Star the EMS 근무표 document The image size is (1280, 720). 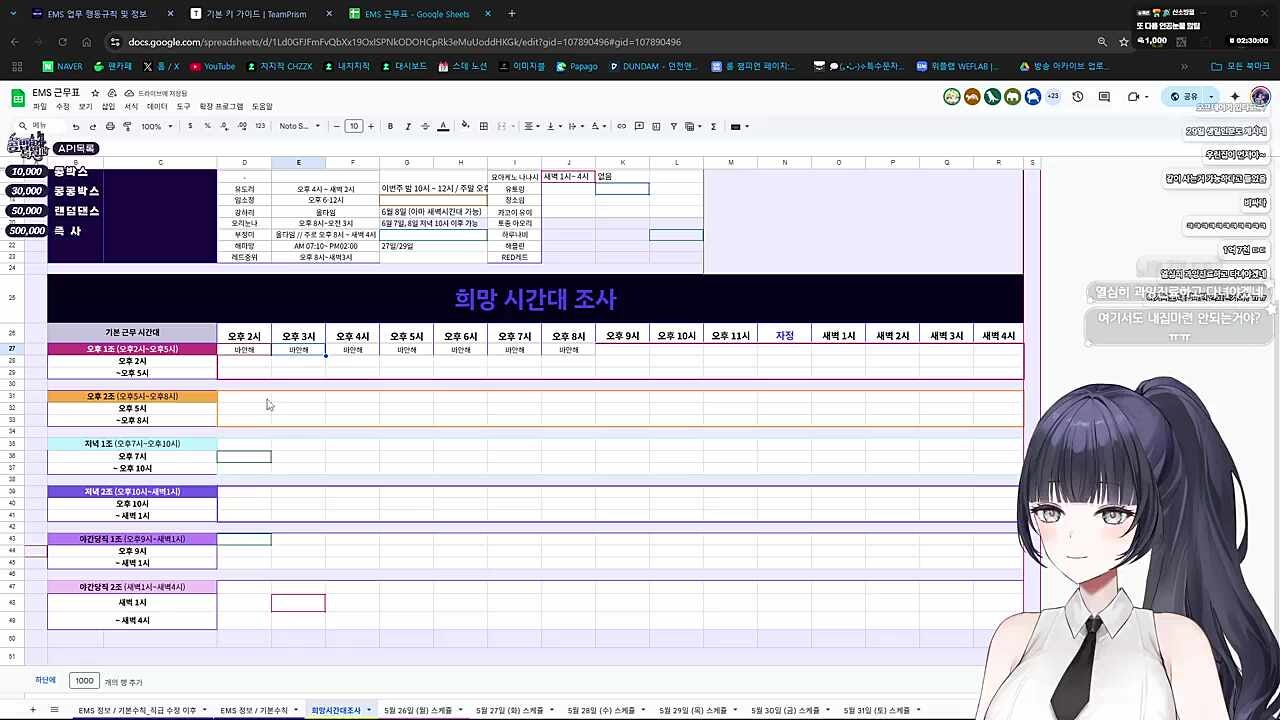pos(95,93)
